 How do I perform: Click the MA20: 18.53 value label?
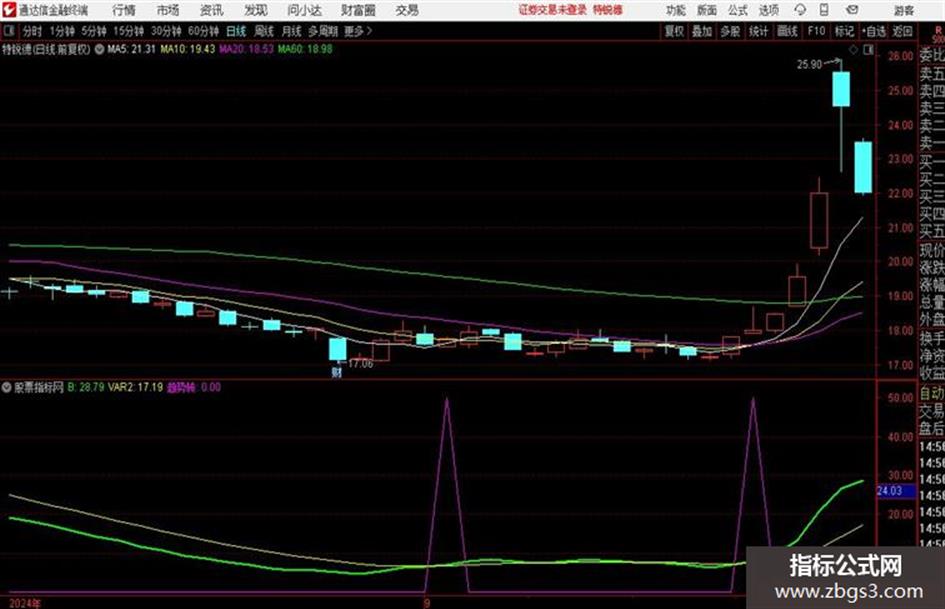click(x=246, y=49)
